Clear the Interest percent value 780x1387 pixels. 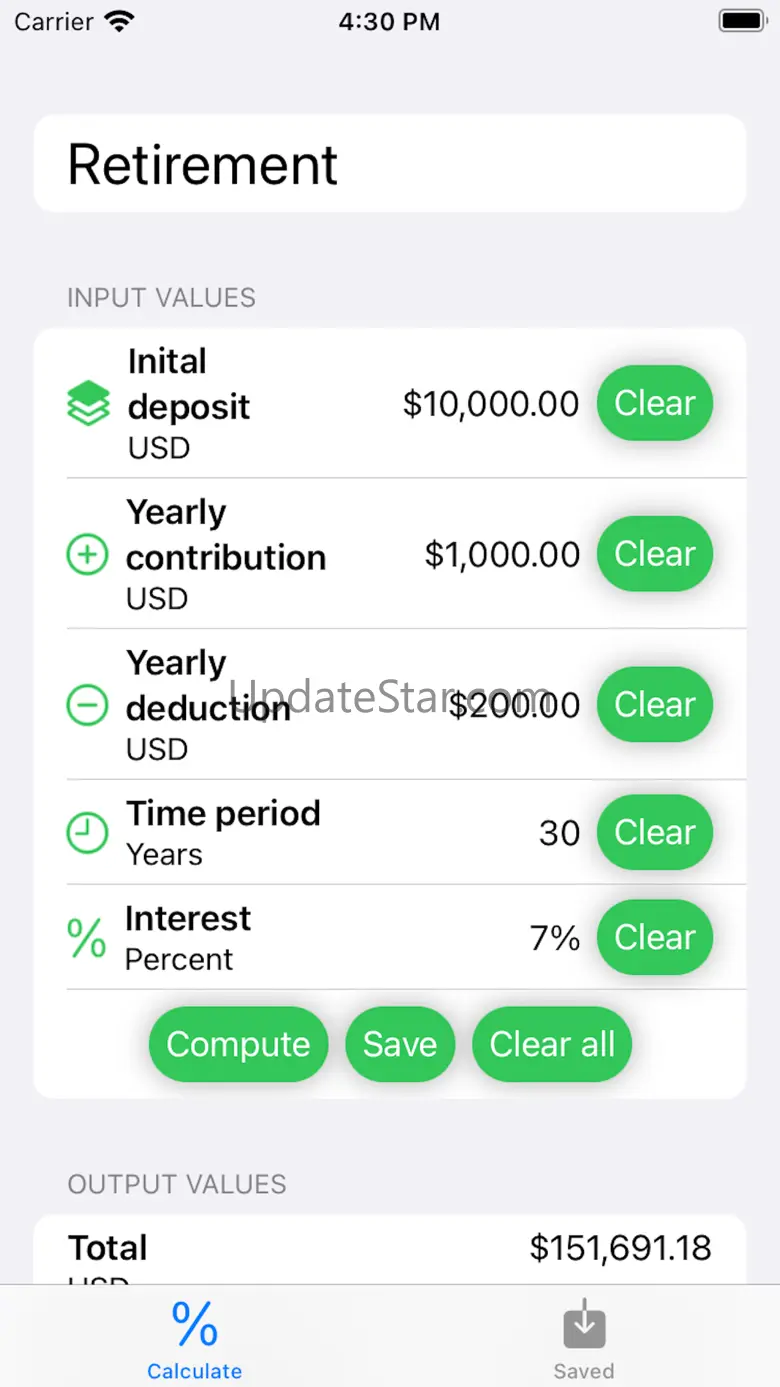(655, 937)
